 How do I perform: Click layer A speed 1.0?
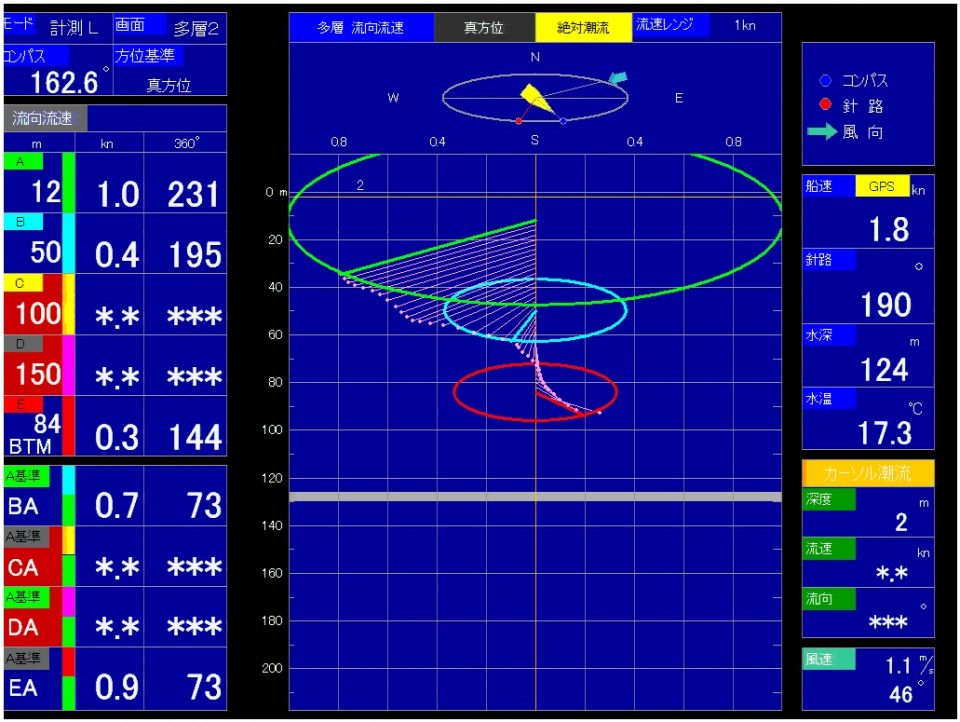118,195
